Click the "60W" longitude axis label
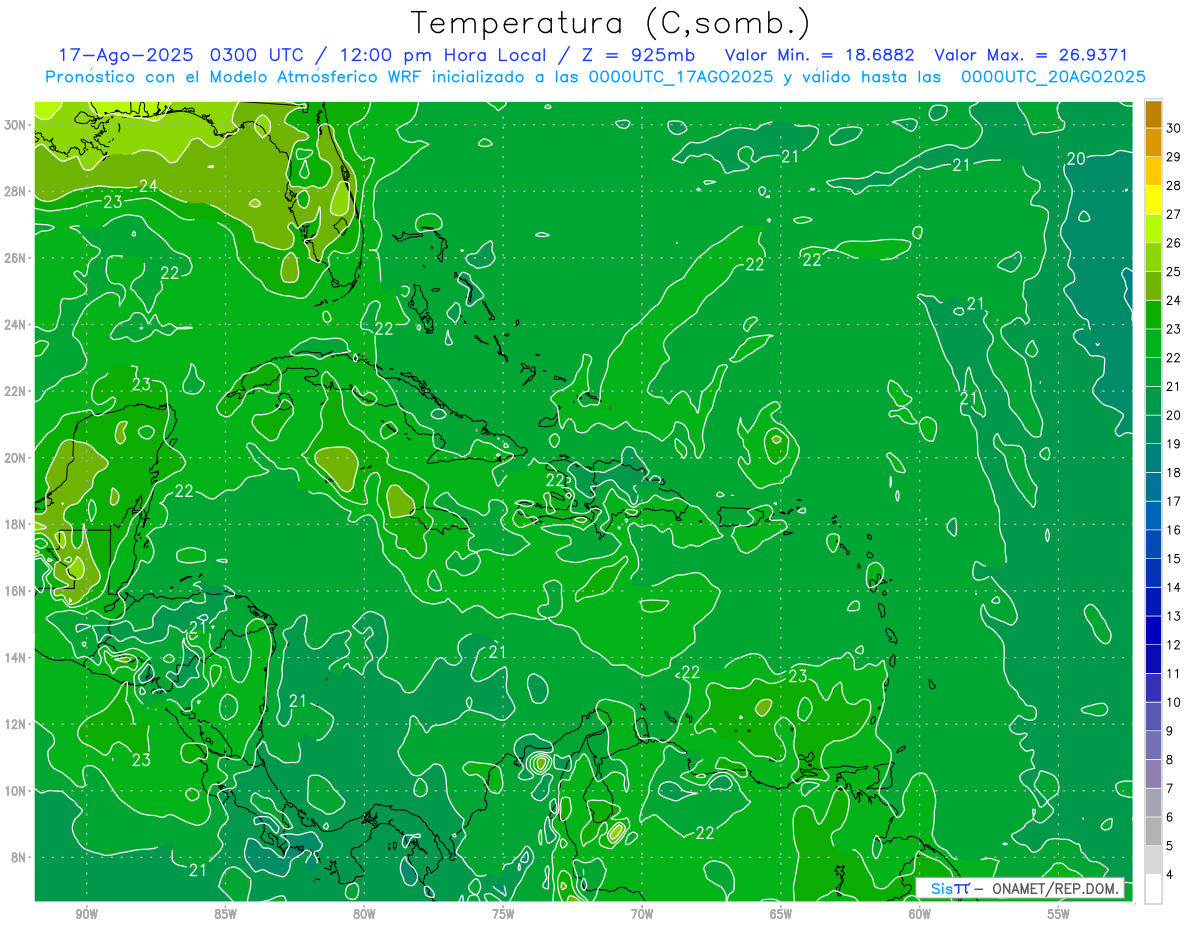 [920, 914]
